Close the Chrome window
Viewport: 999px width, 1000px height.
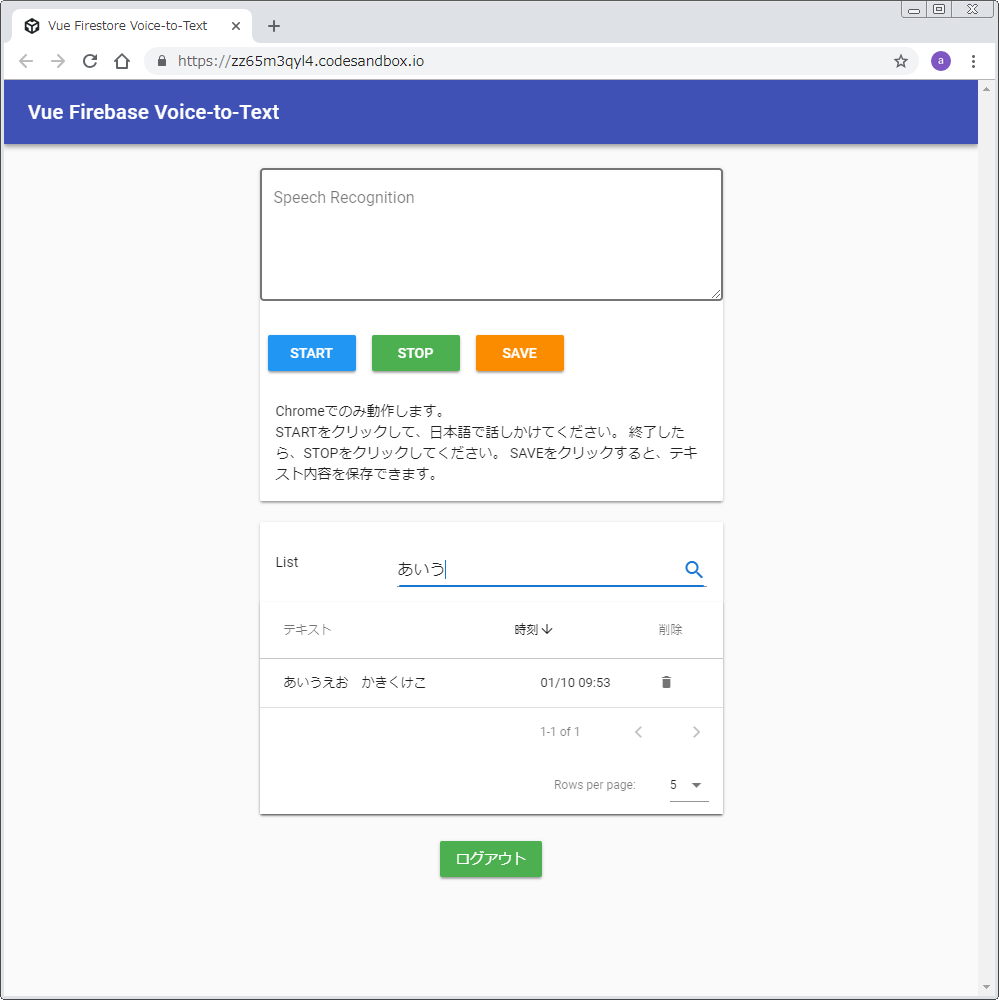(972, 10)
